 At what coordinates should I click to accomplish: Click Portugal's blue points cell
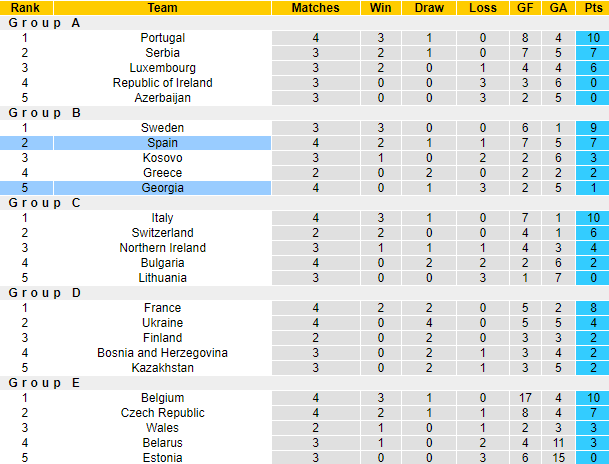pyautogui.click(x=592, y=38)
